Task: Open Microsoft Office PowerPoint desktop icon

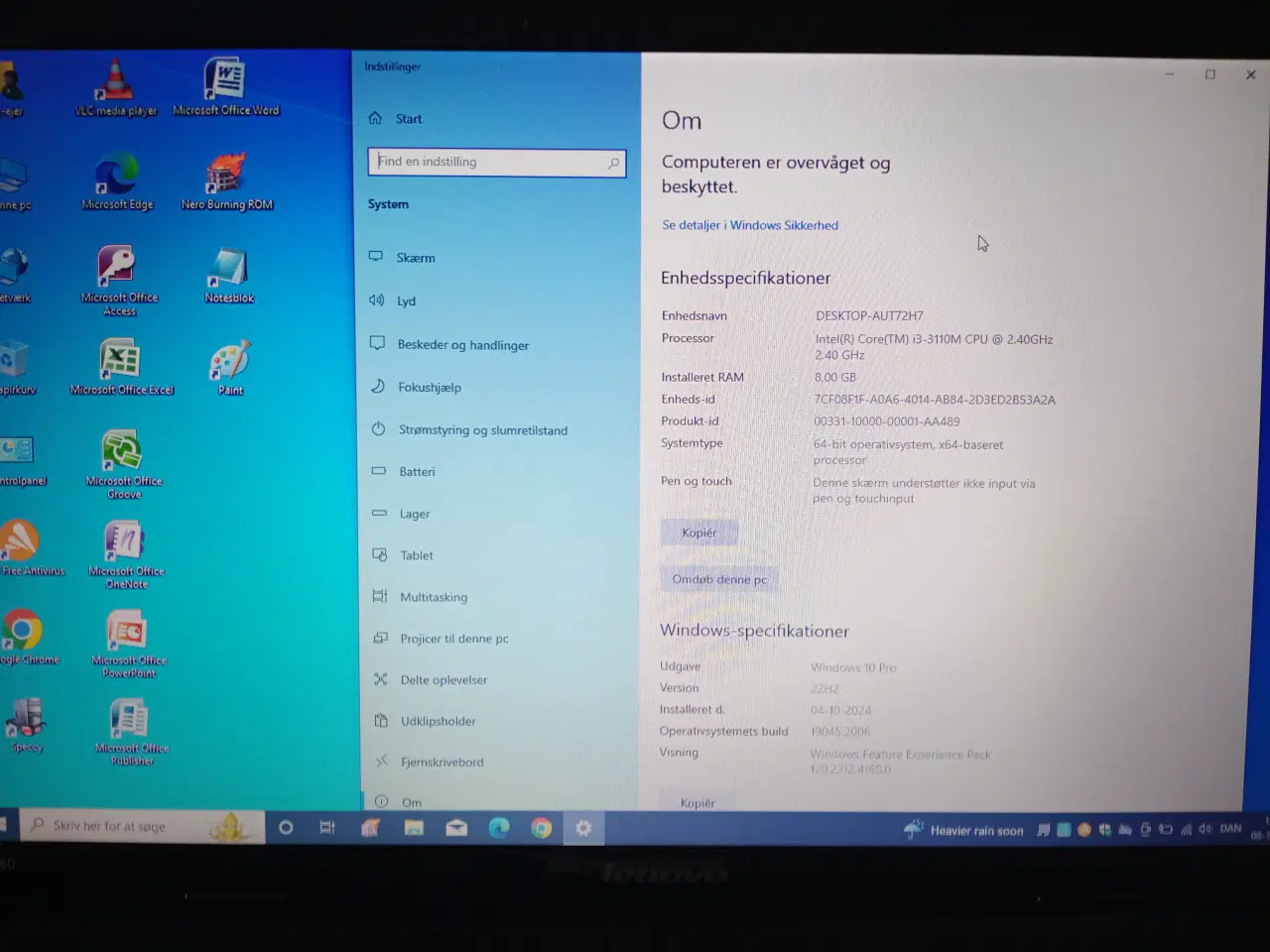Action: 128,645
